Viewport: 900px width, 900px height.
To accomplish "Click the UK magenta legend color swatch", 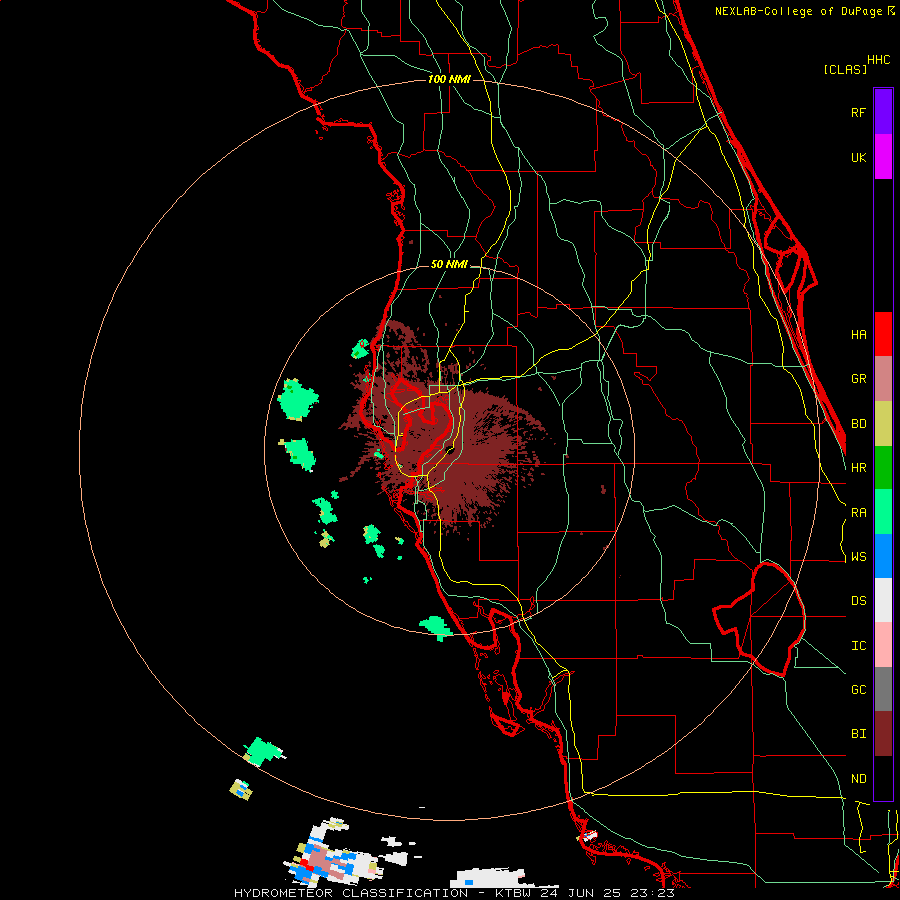I will click(883, 157).
